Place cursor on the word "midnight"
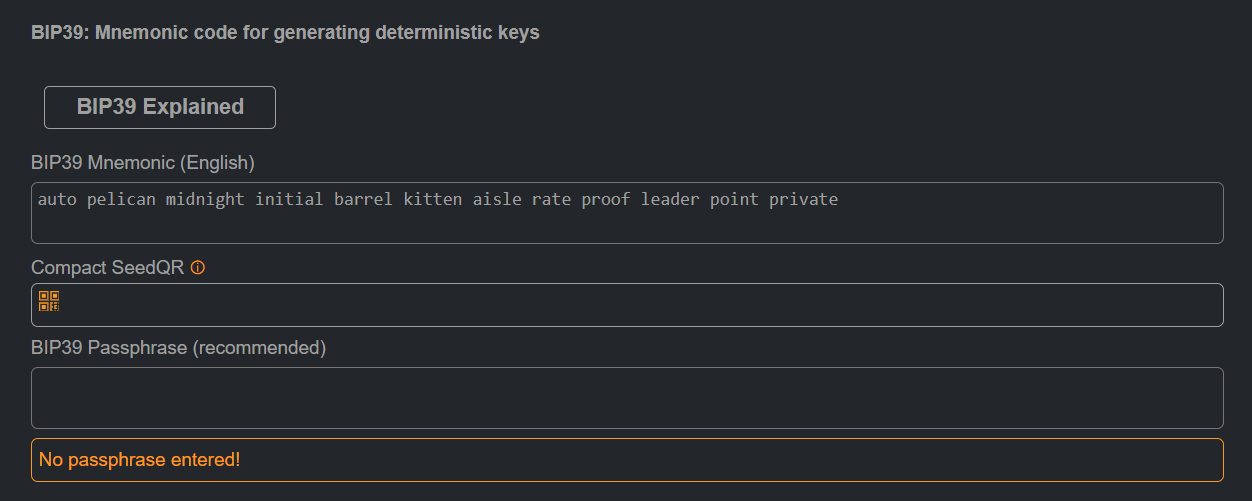Image resolution: width=1252 pixels, height=501 pixels. click(205, 199)
